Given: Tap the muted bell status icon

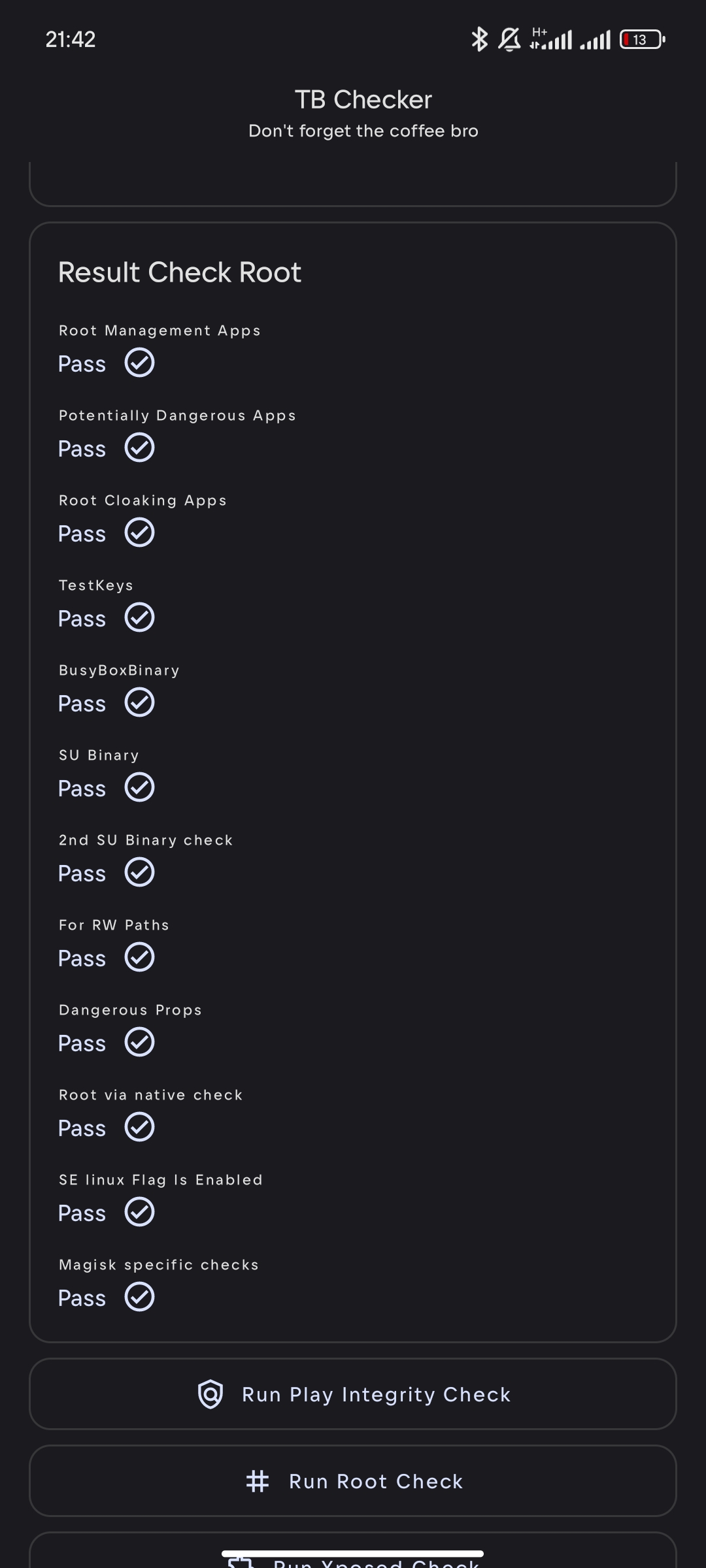Looking at the screenshot, I should [x=510, y=39].
